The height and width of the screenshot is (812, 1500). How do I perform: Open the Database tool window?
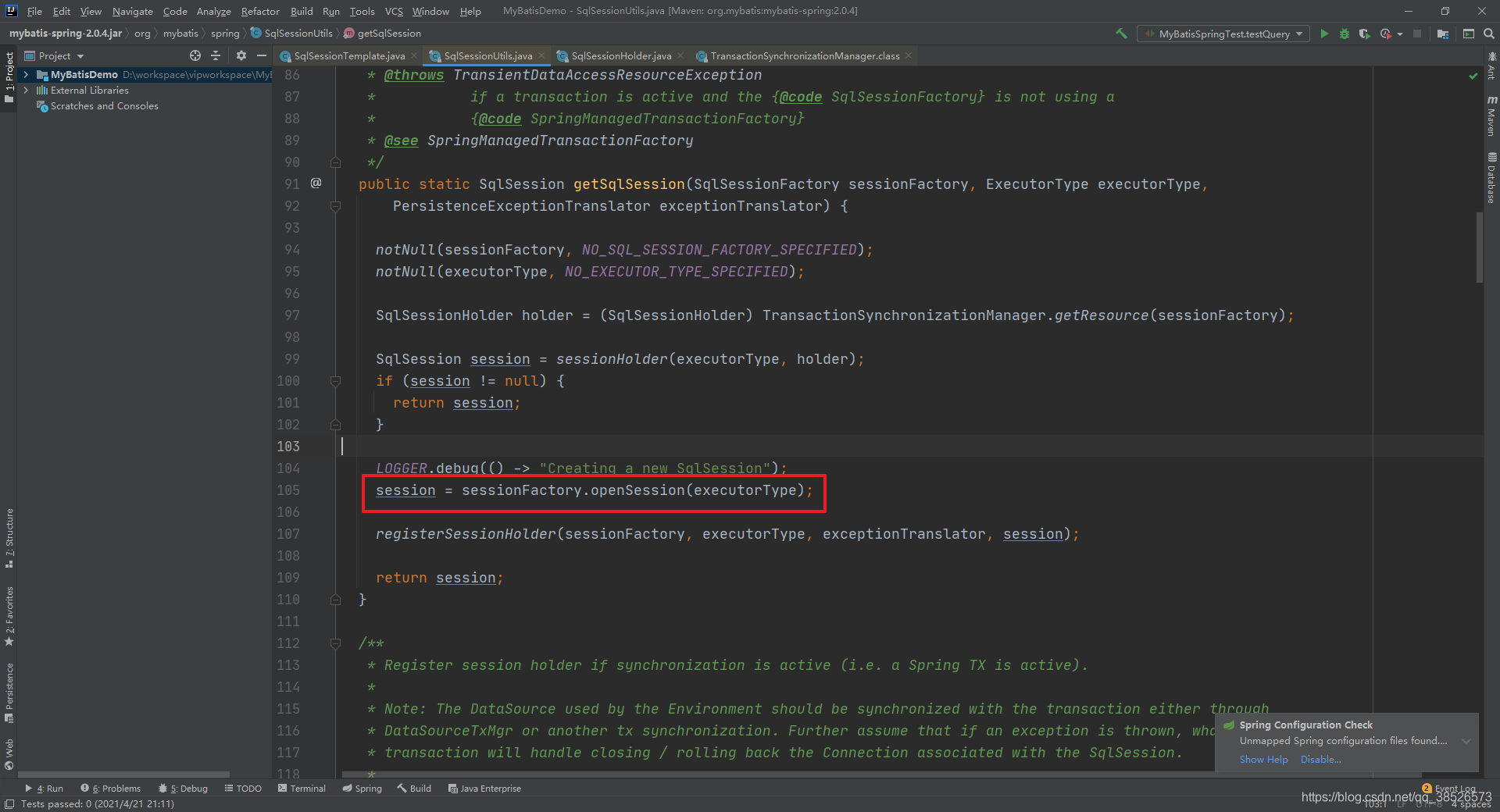1491,178
